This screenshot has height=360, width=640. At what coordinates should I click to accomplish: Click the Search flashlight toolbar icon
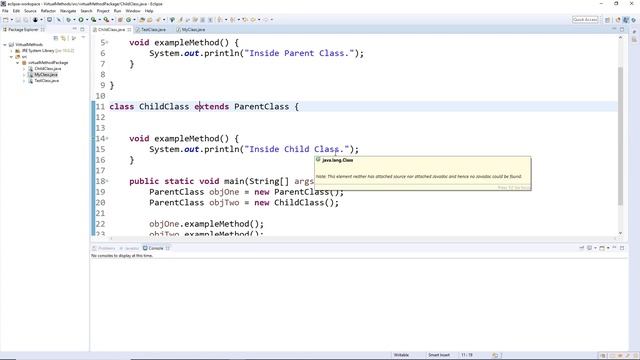tap(158, 20)
